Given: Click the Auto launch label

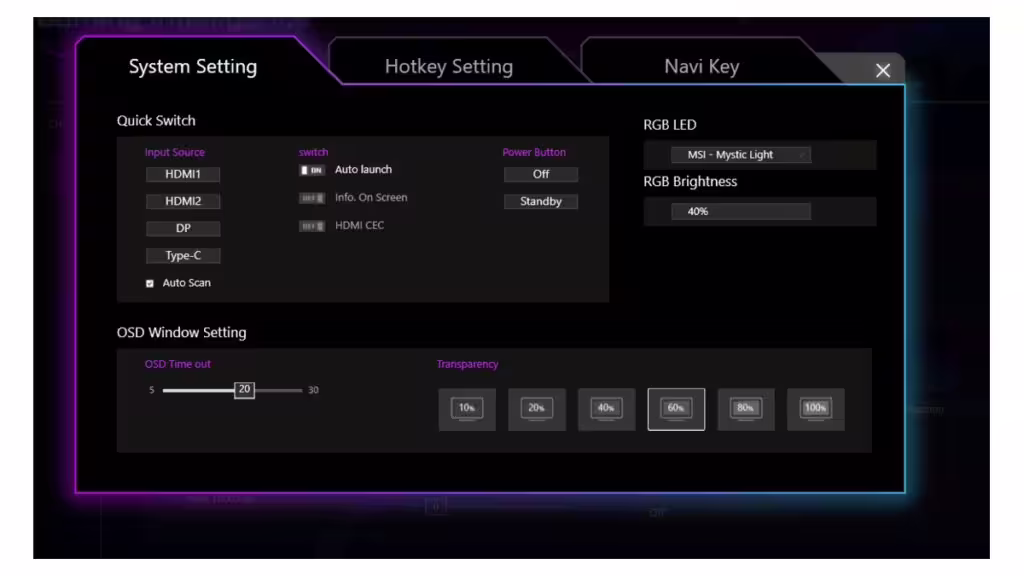Looking at the screenshot, I should click(363, 170).
